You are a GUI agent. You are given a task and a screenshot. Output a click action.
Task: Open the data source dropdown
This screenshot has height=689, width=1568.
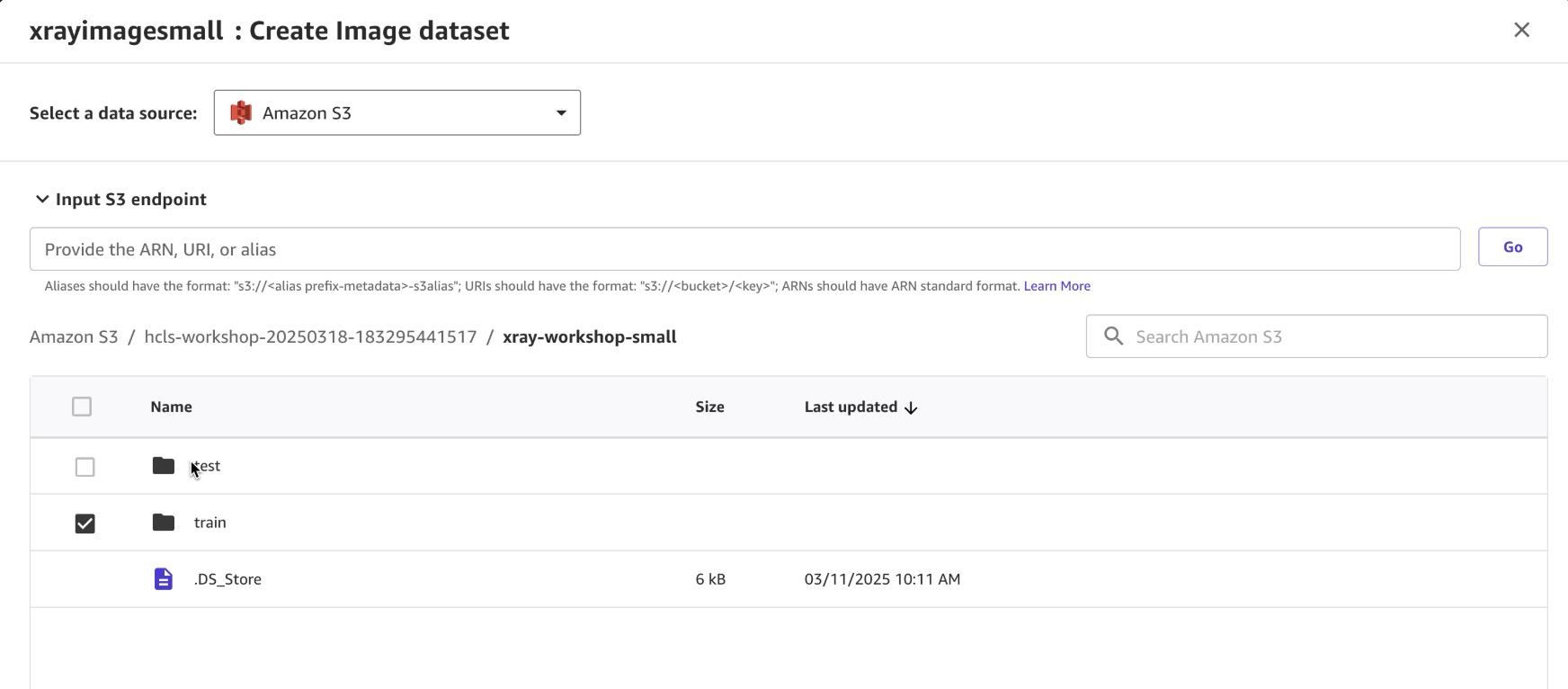point(396,113)
